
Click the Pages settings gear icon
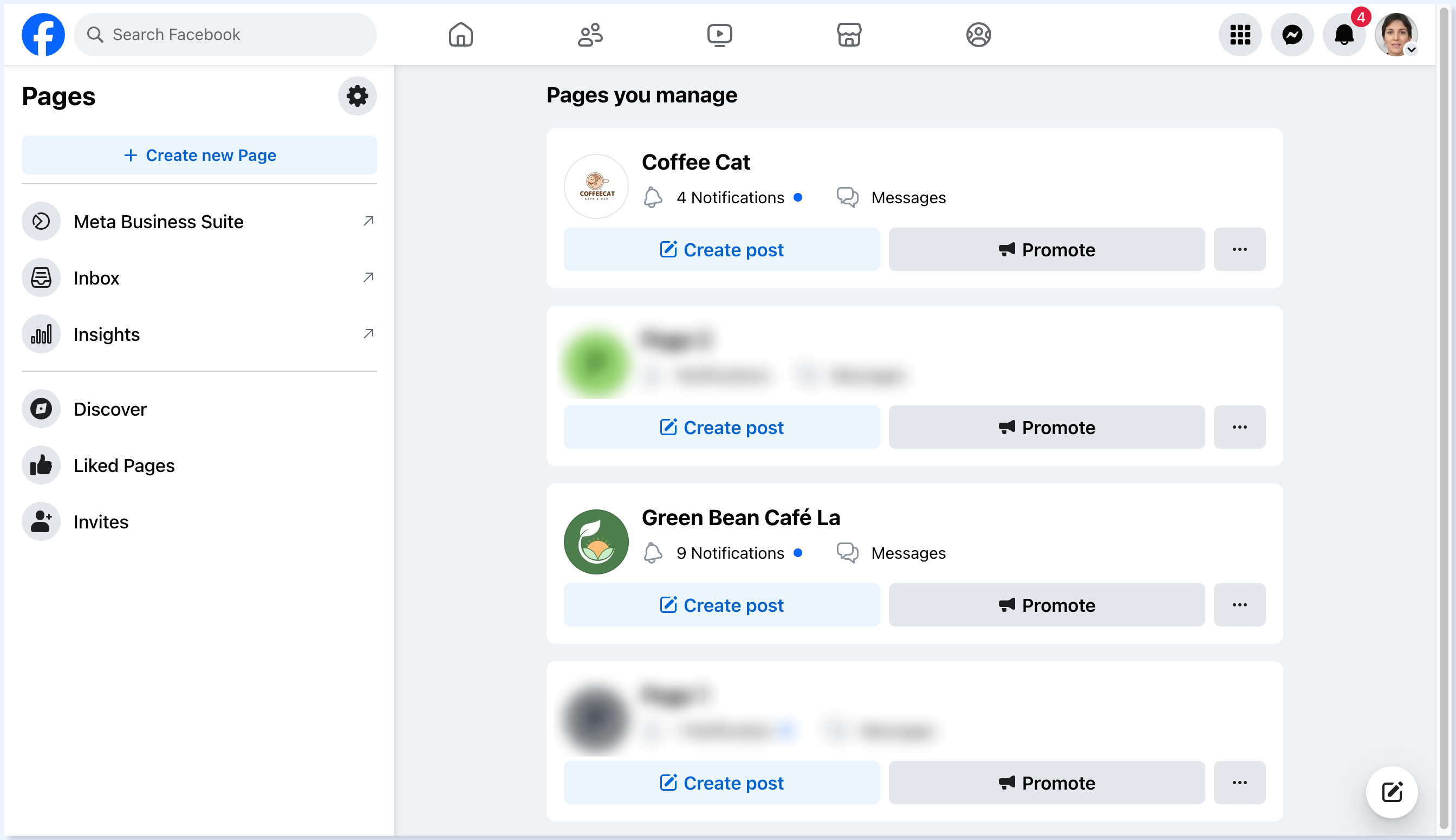click(357, 96)
